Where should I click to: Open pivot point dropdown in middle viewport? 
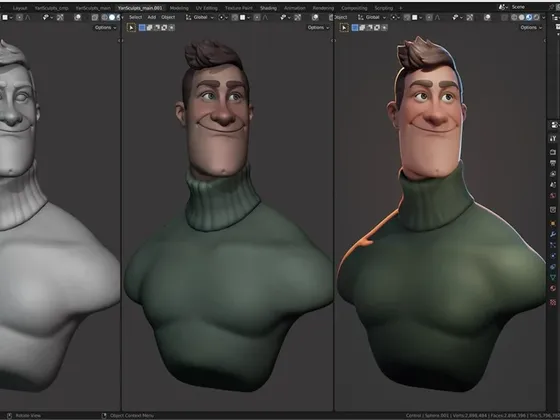(223, 17)
